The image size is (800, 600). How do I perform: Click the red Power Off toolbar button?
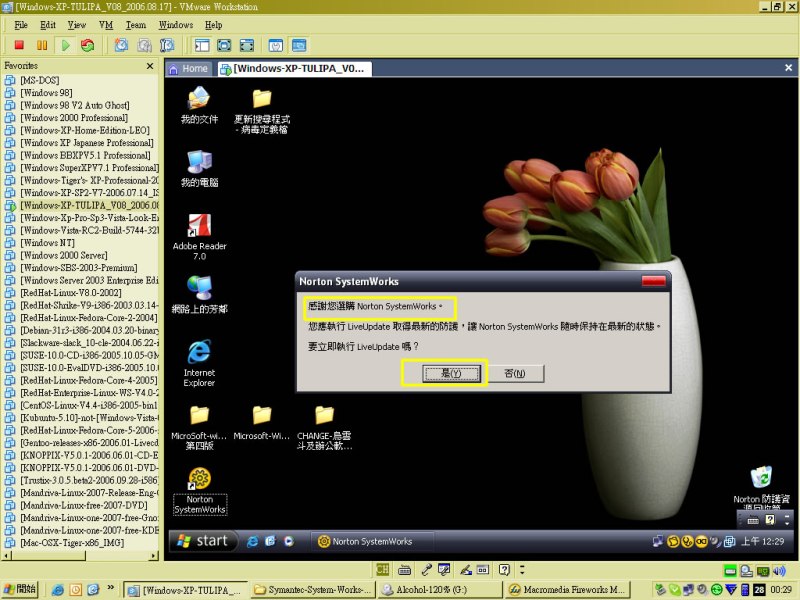click(x=19, y=45)
